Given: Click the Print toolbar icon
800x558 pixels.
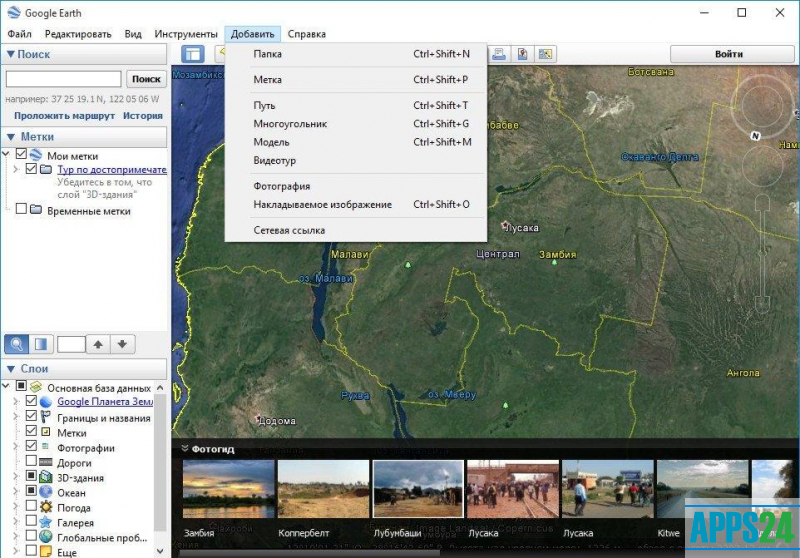Looking at the screenshot, I should [499, 54].
